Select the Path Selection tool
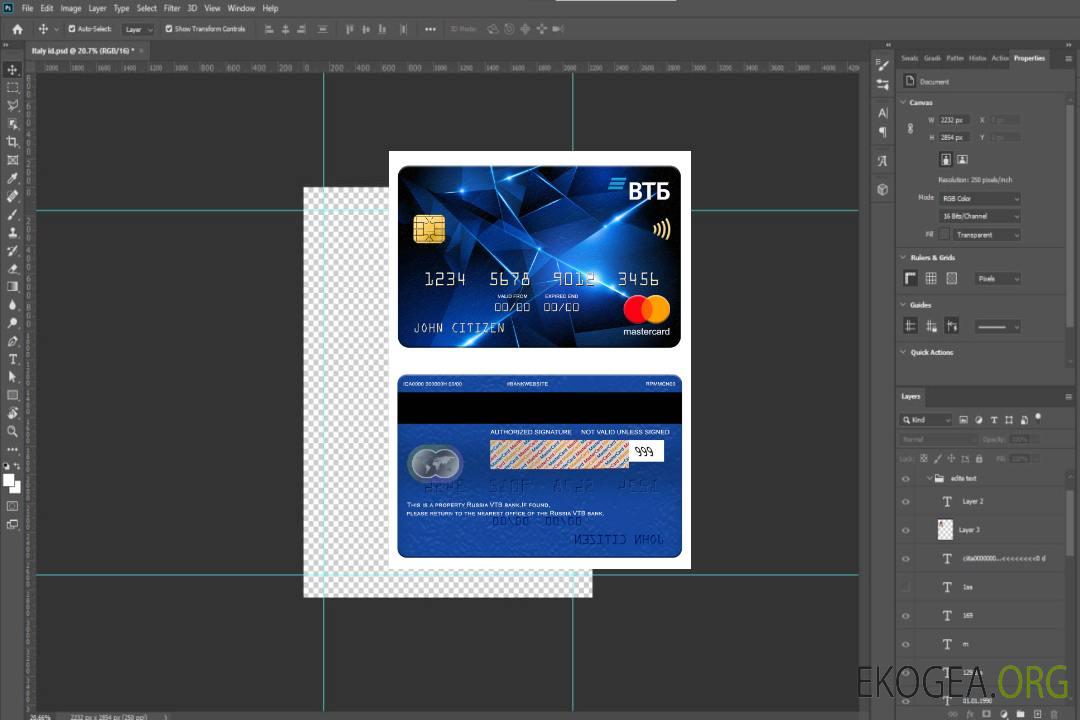Image resolution: width=1080 pixels, height=720 pixels. point(12,377)
